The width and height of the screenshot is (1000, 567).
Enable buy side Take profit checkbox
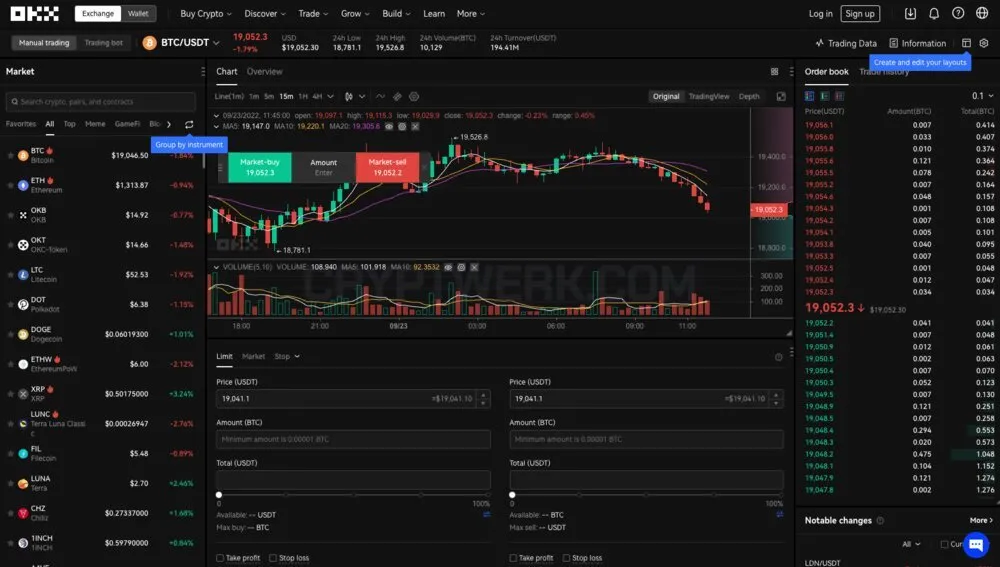pos(220,558)
